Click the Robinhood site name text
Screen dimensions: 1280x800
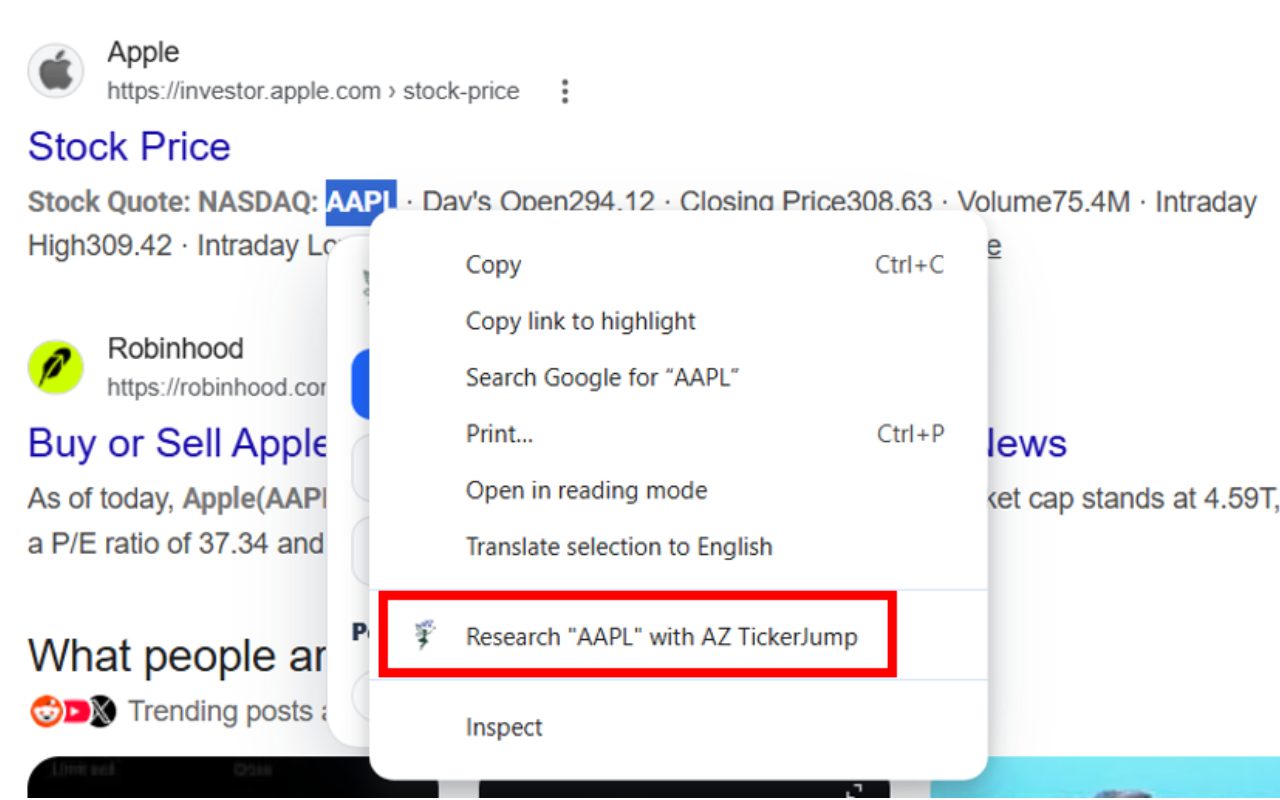(x=175, y=348)
